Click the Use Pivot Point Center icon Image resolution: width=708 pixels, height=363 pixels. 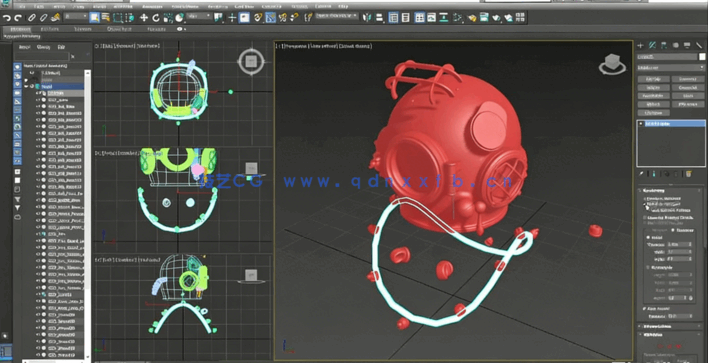[218, 18]
